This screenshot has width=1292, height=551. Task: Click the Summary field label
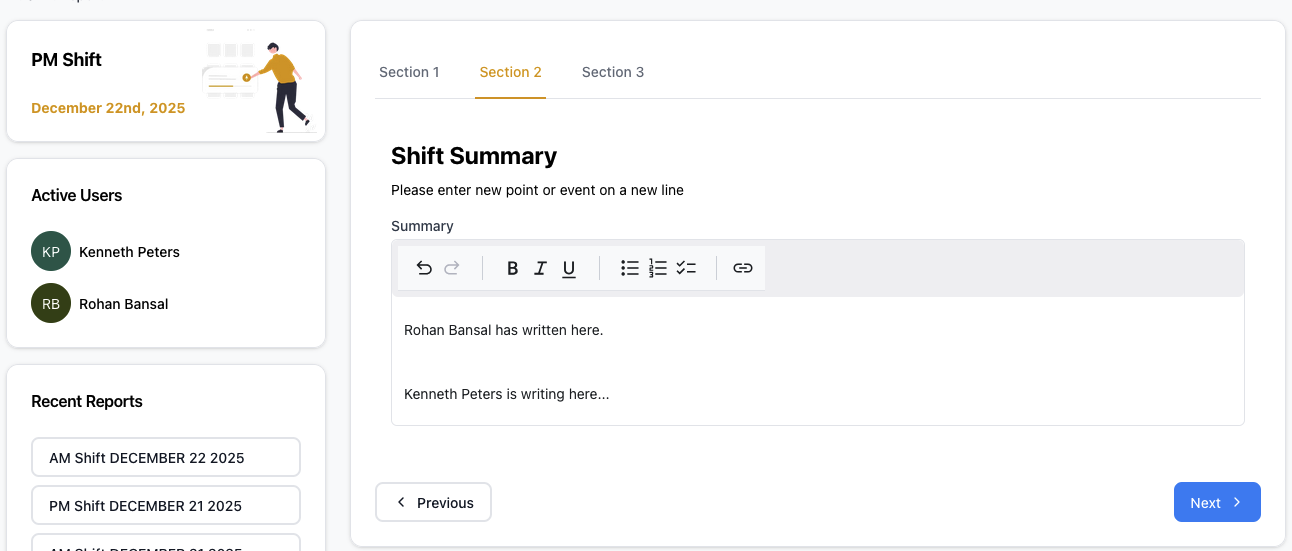coord(422,226)
